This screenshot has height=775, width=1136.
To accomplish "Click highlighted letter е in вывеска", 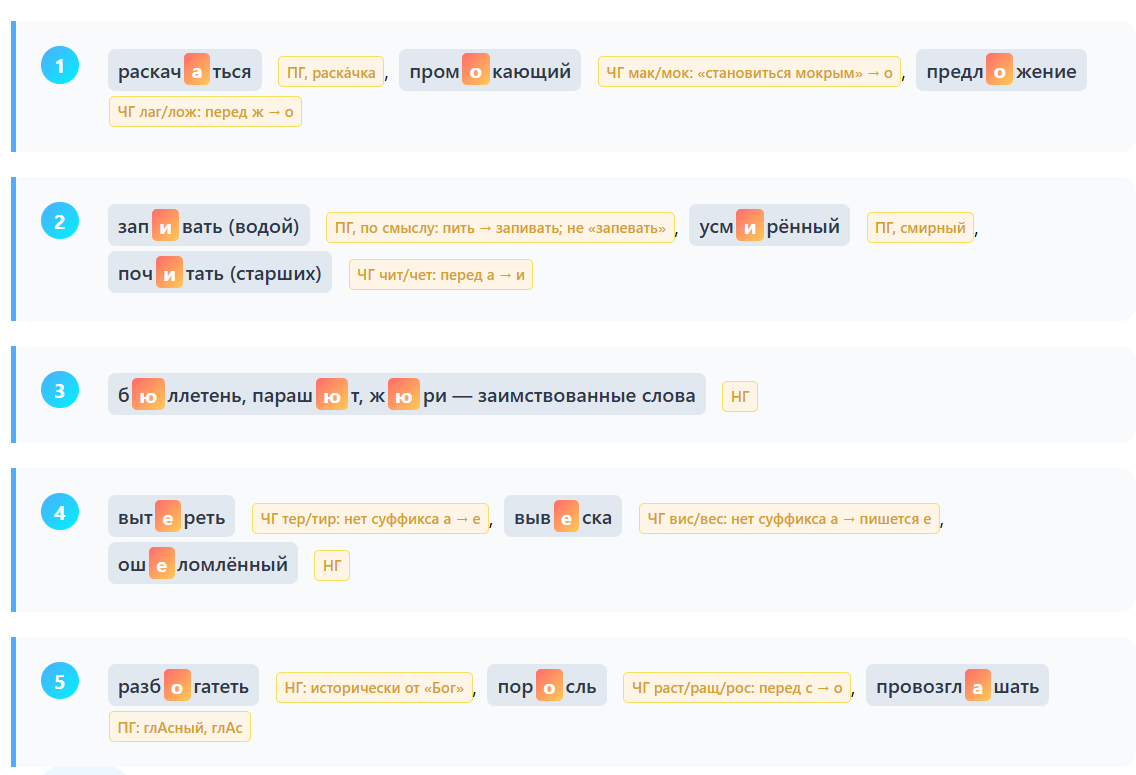I will 567,516.
